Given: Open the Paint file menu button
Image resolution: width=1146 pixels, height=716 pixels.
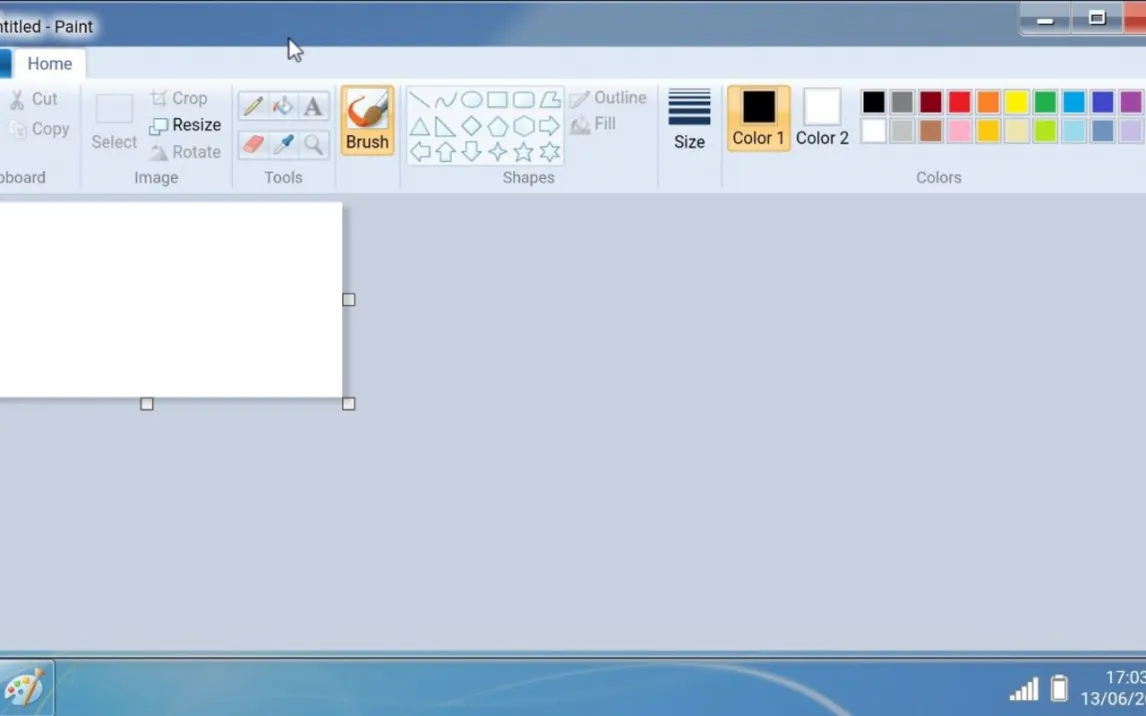Looking at the screenshot, I should click(4, 64).
